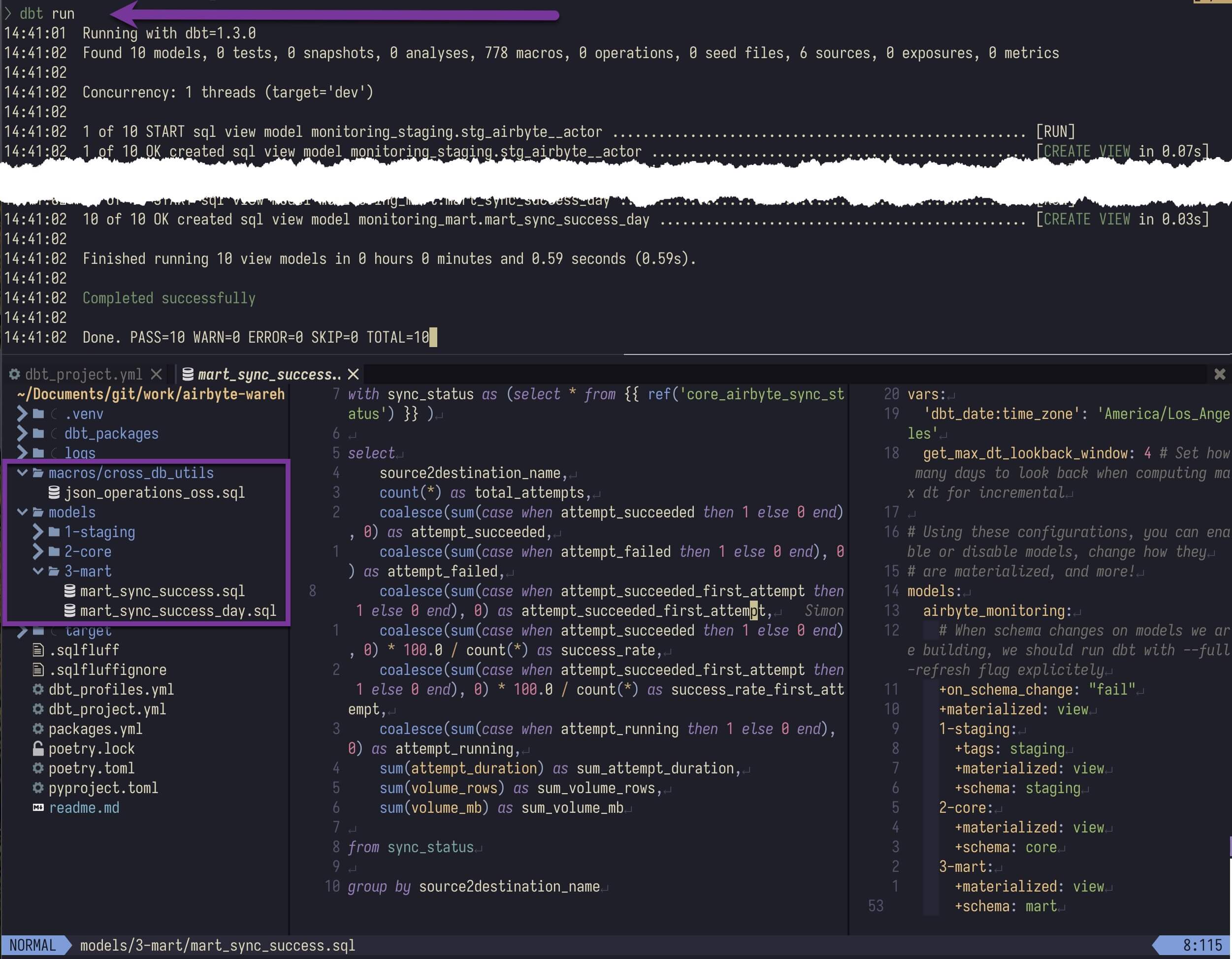The width and height of the screenshot is (1232, 959).
Task: Click the NORMAL mode status indicator
Action: tap(32, 945)
